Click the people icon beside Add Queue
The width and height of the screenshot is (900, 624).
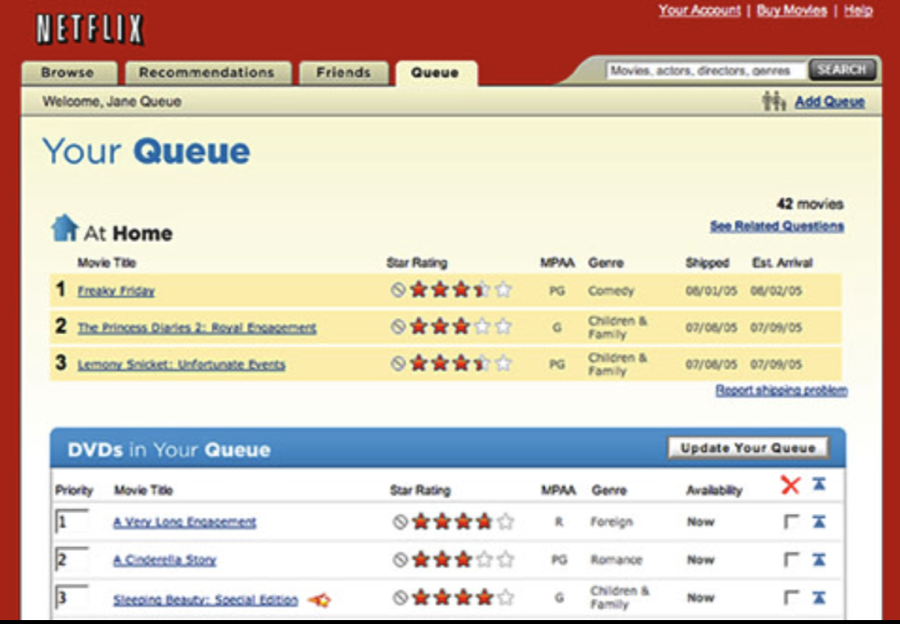pyautogui.click(x=774, y=101)
